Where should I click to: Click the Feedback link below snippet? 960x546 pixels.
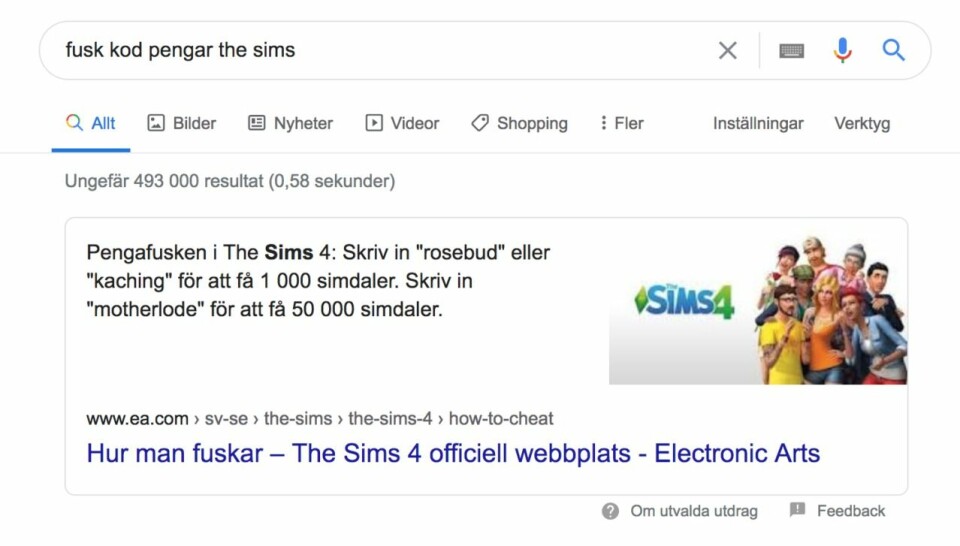click(851, 511)
